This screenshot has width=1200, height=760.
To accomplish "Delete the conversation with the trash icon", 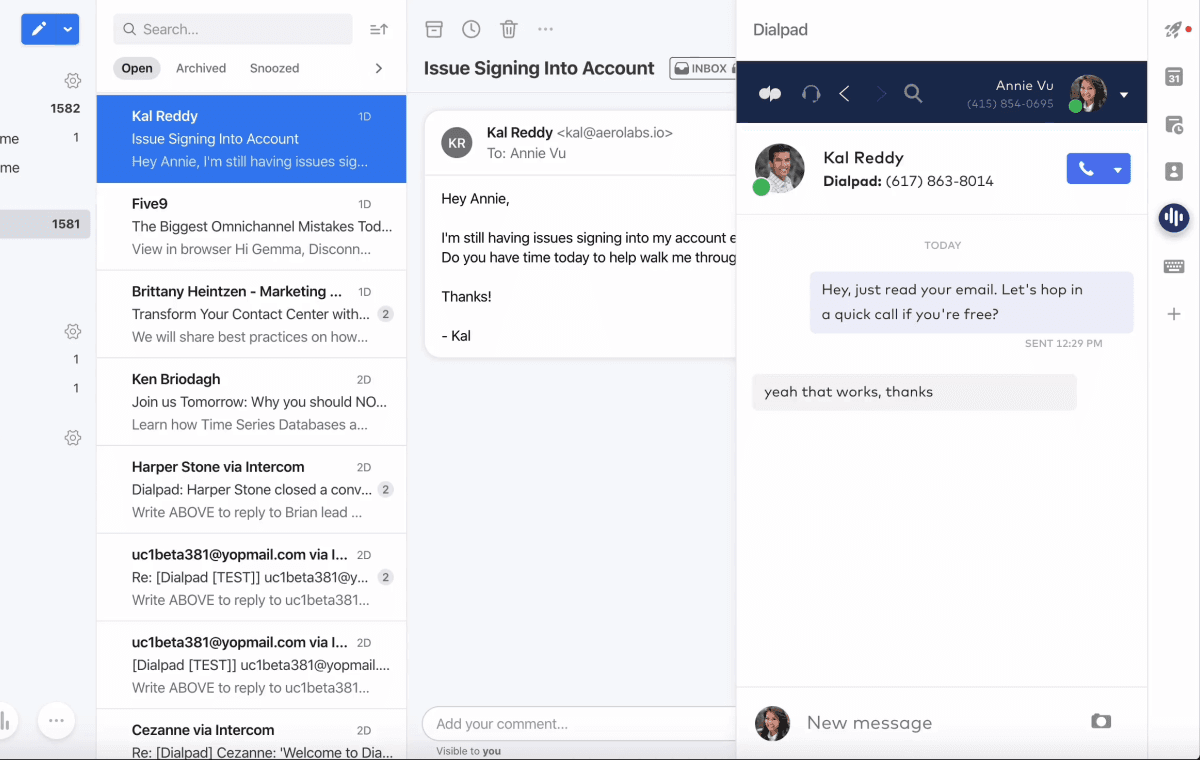I will pos(509,29).
